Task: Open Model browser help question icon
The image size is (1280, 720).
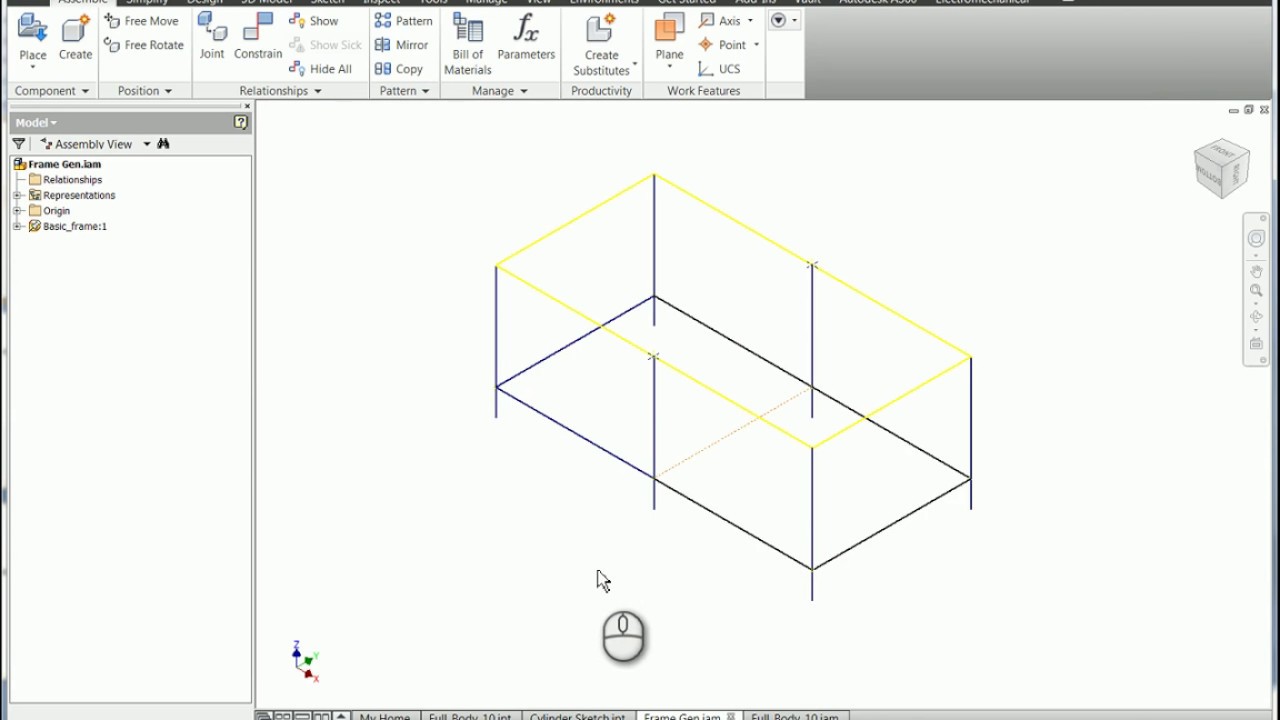Action: click(240, 122)
